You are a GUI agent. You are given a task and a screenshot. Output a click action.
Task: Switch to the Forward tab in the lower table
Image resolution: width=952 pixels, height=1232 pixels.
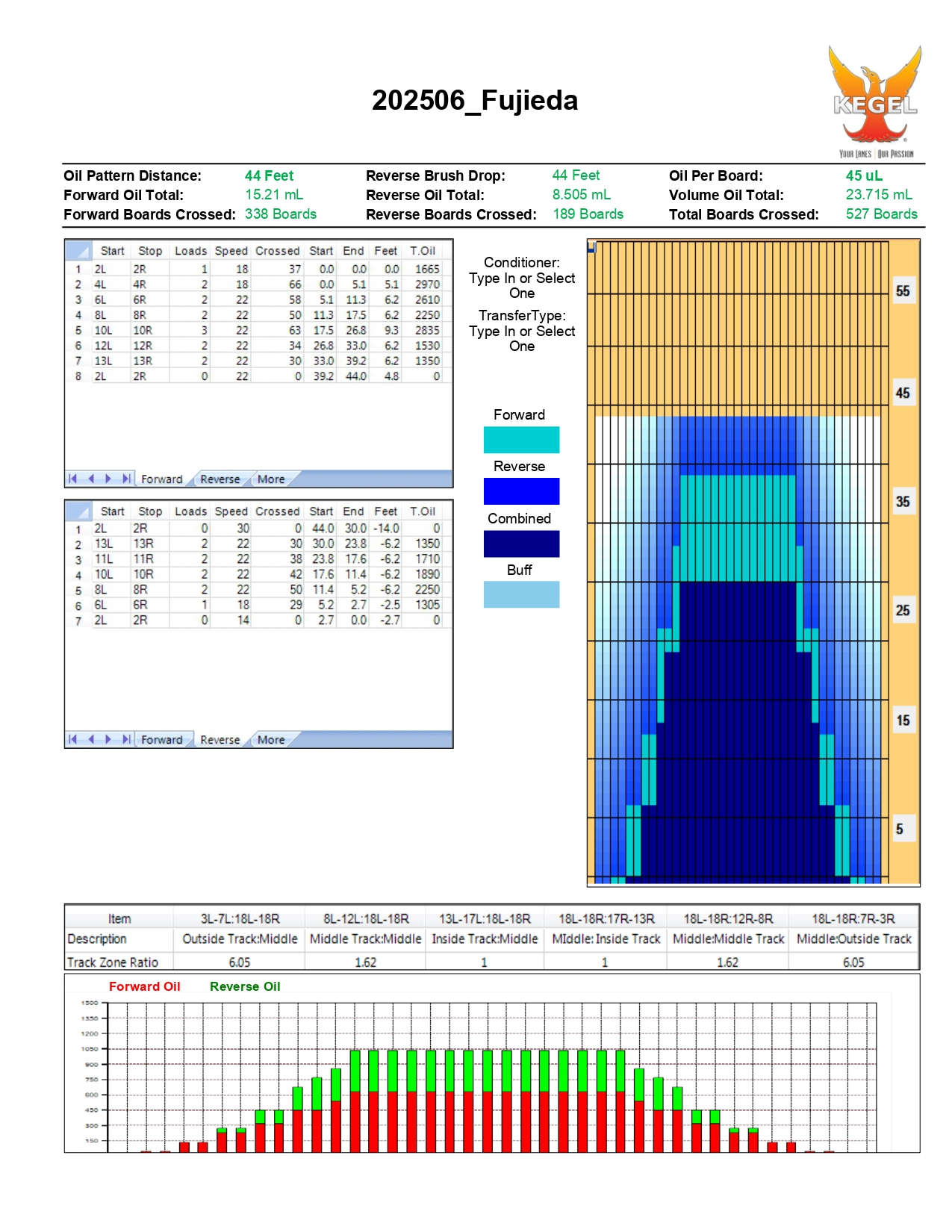coord(162,740)
